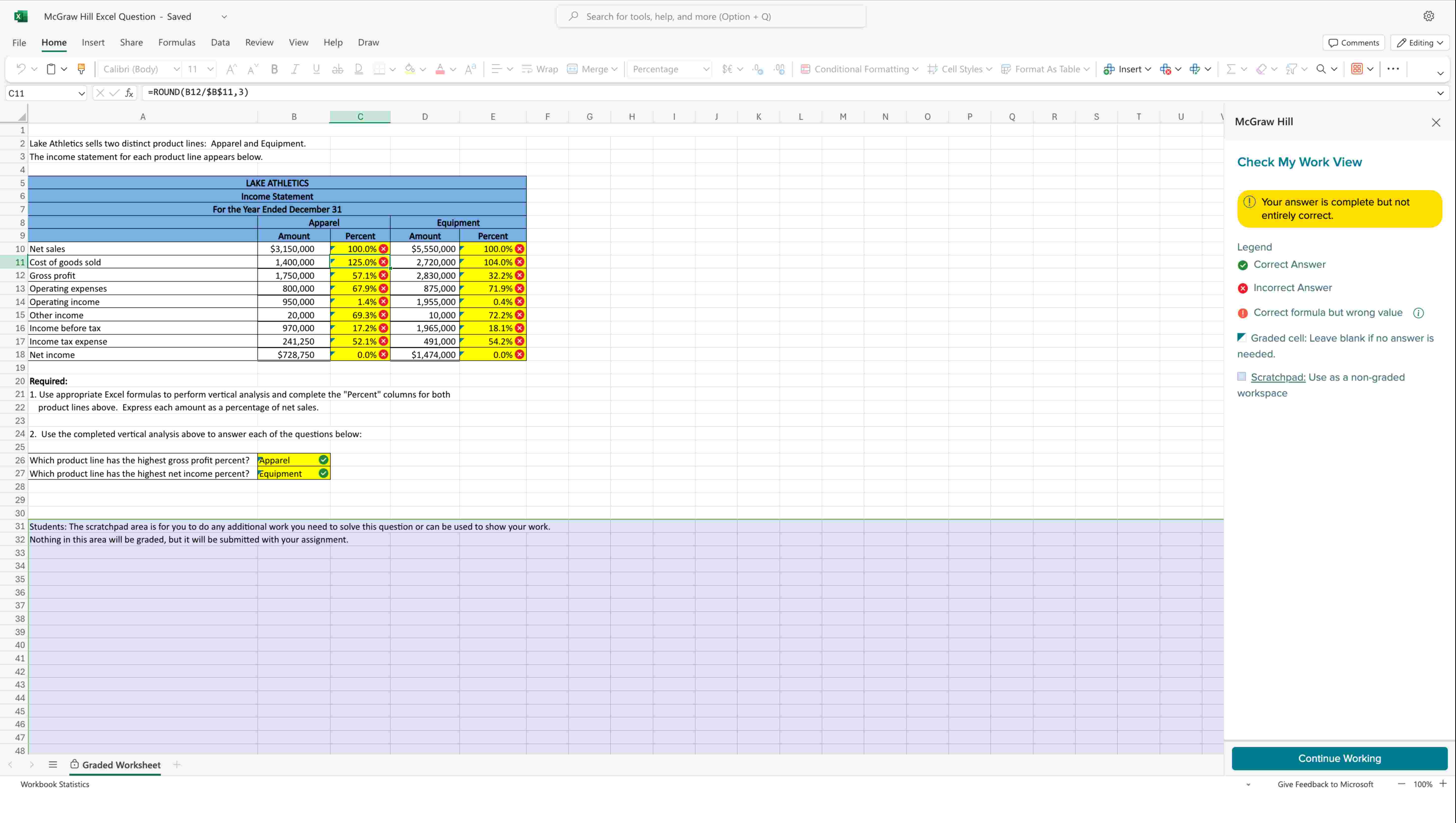The image size is (1456, 823).
Task: Toggle Wrap text for the cell
Action: click(x=539, y=69)
